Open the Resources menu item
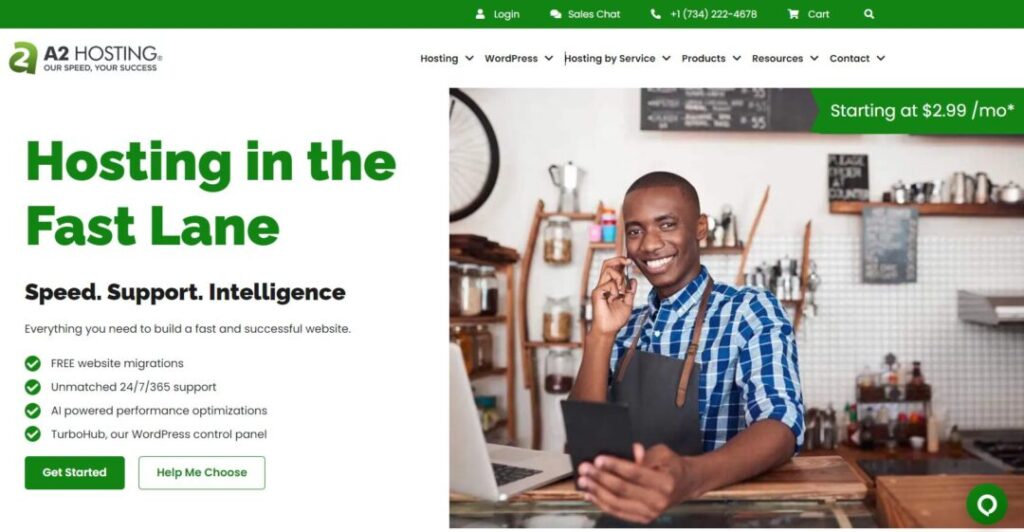This screenshot has height=532, width=1024. [x=785, y=58]
